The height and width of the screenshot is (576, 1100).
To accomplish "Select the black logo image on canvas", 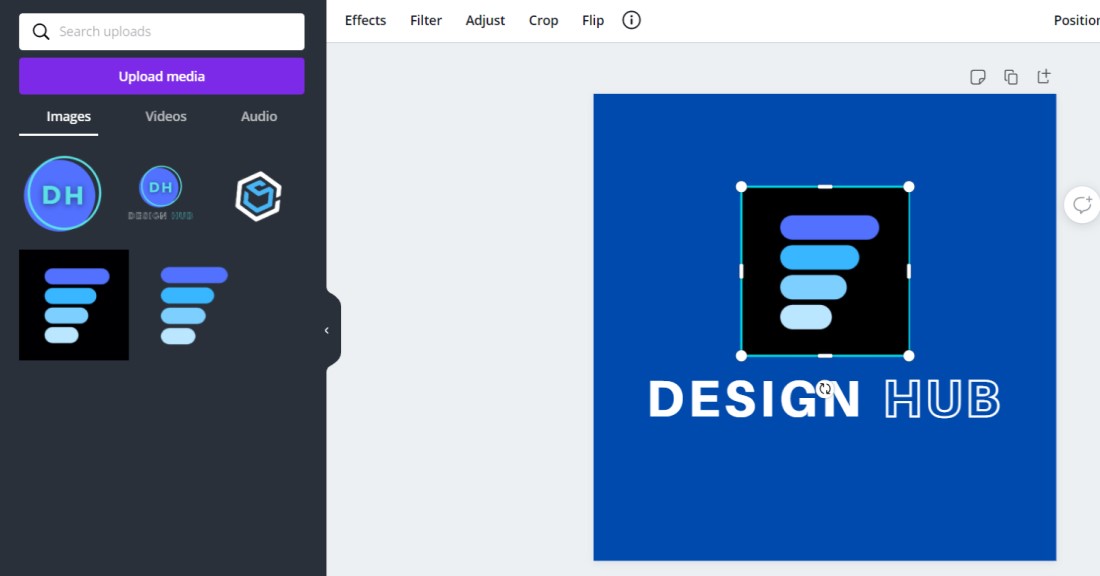I will point(825,271).
